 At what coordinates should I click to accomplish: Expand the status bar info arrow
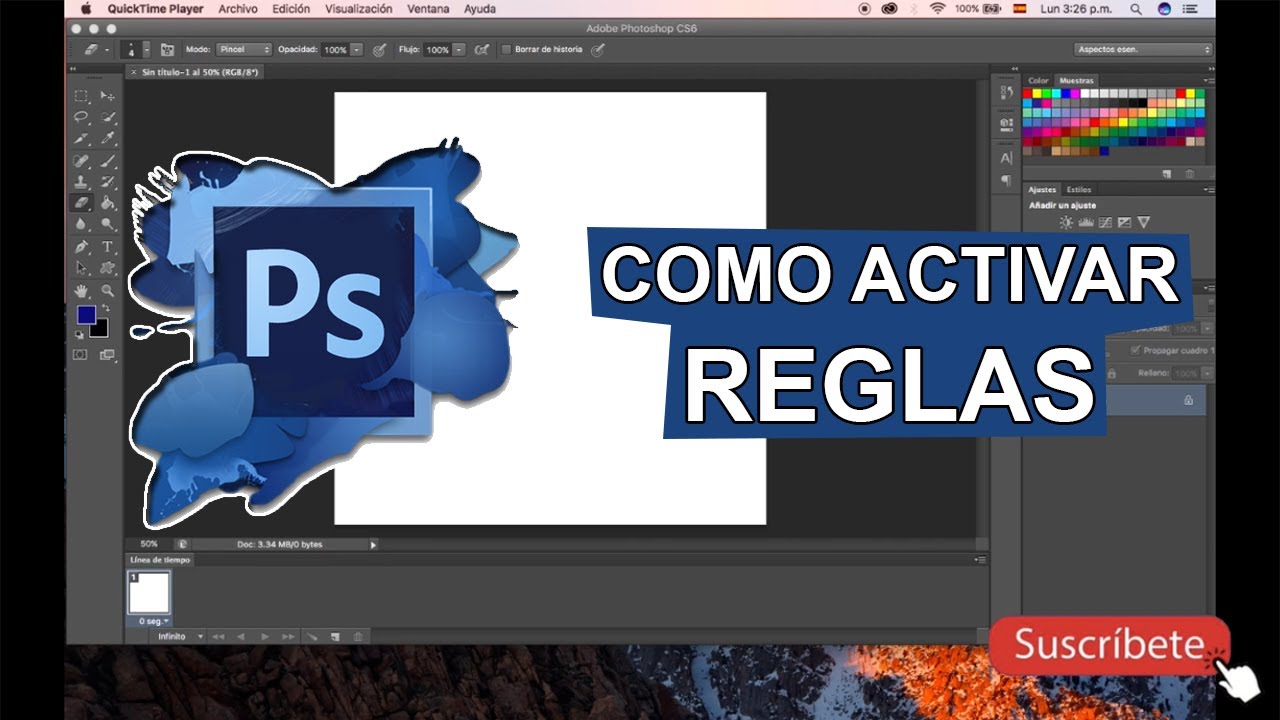coord(373,545)
